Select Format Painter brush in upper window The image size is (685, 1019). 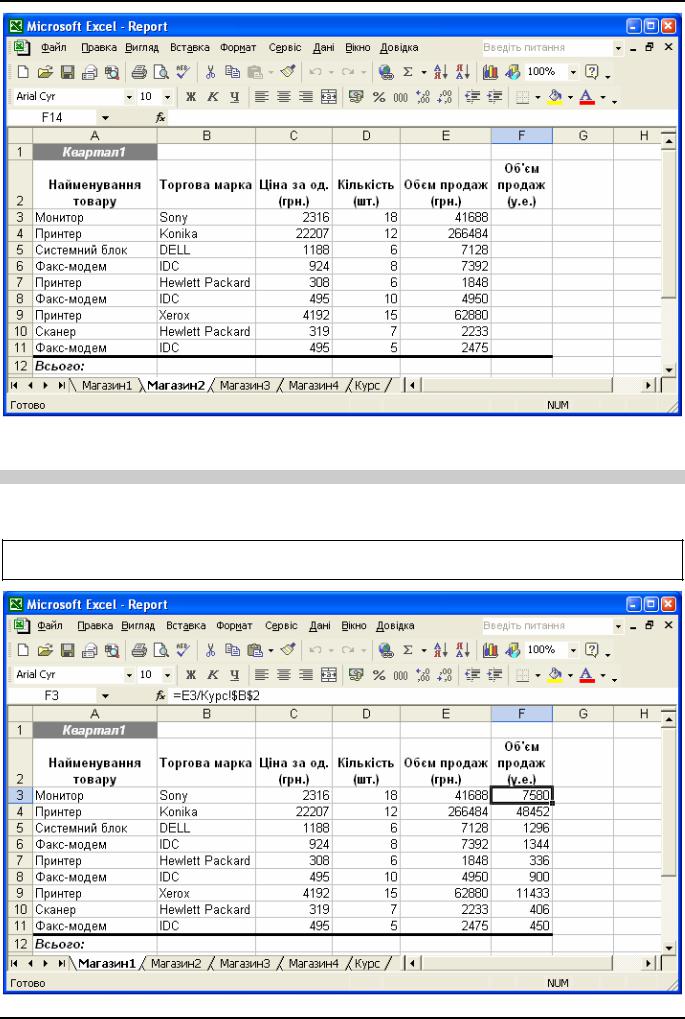[288, 72]
